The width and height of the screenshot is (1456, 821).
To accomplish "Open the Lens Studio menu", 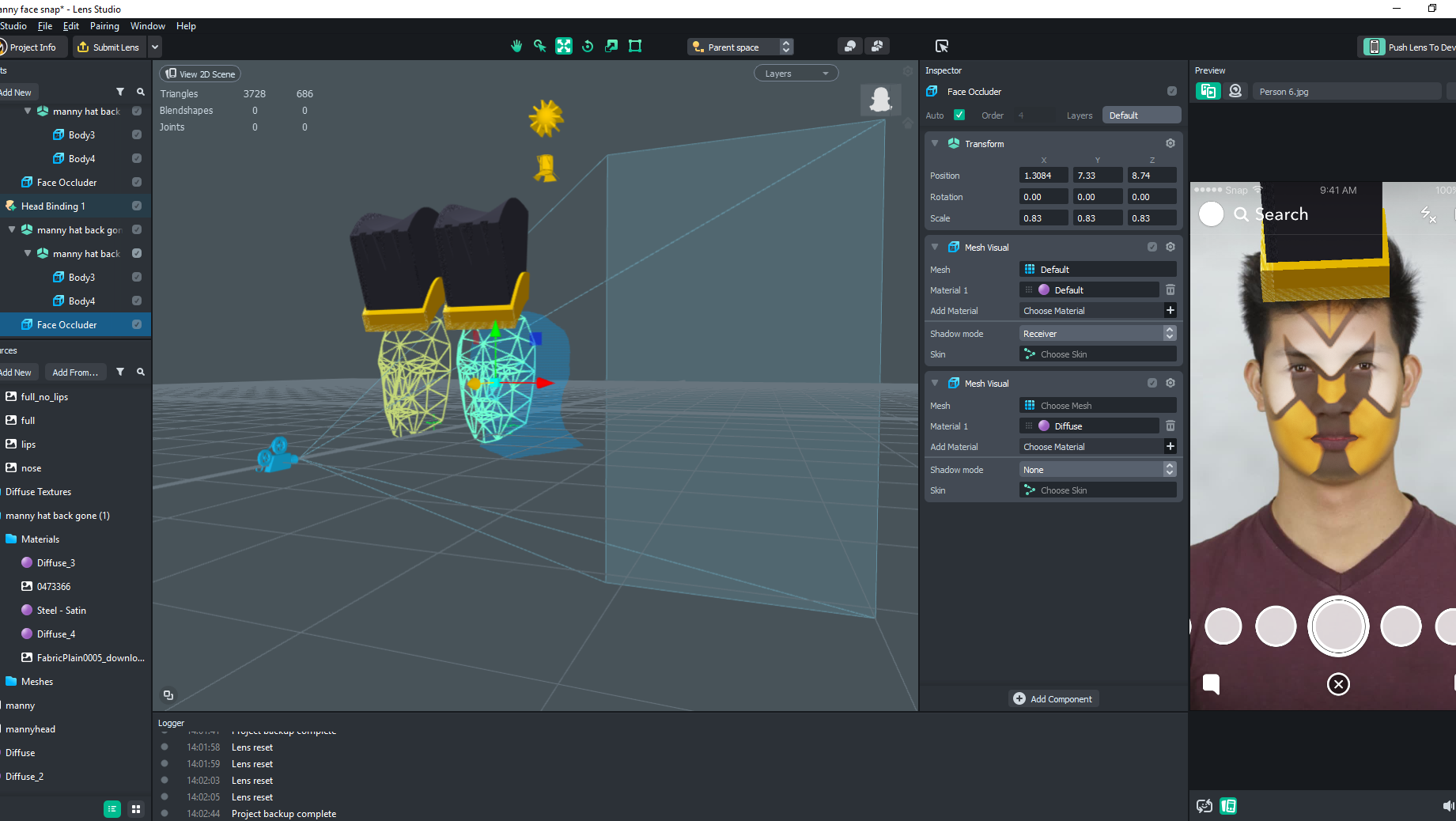I will pos(13,26).
